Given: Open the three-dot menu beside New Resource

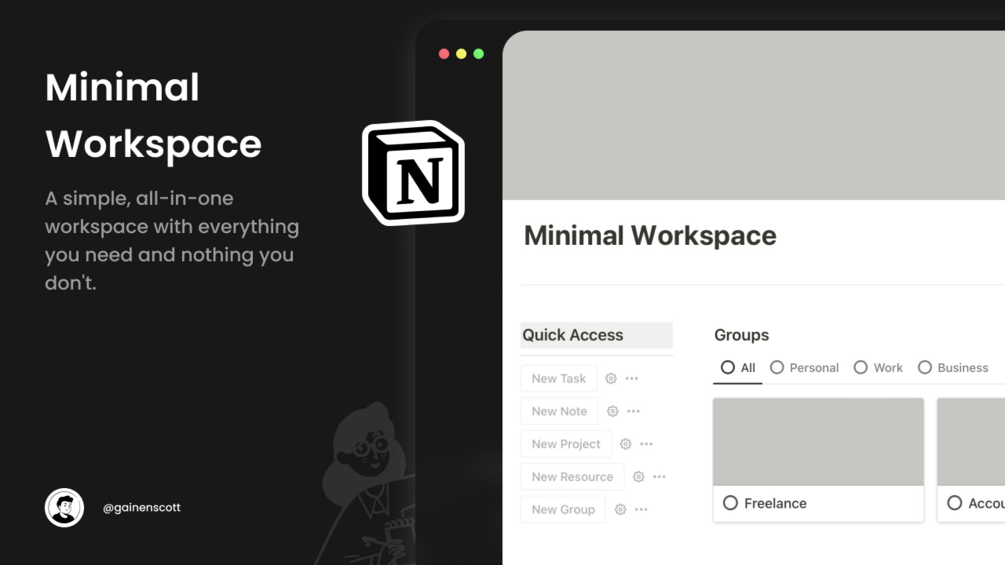Looking at the screenshot, I should click(x=660, y=477).
